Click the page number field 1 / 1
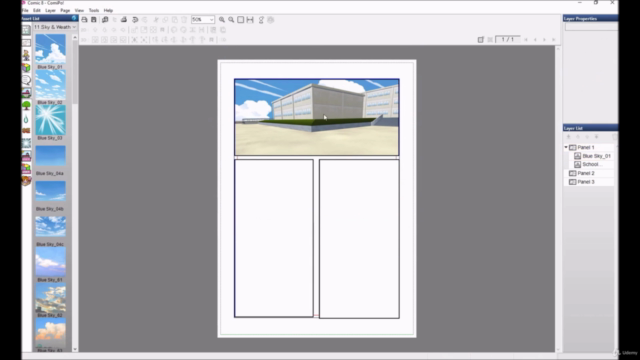 (x=507, y=39)
